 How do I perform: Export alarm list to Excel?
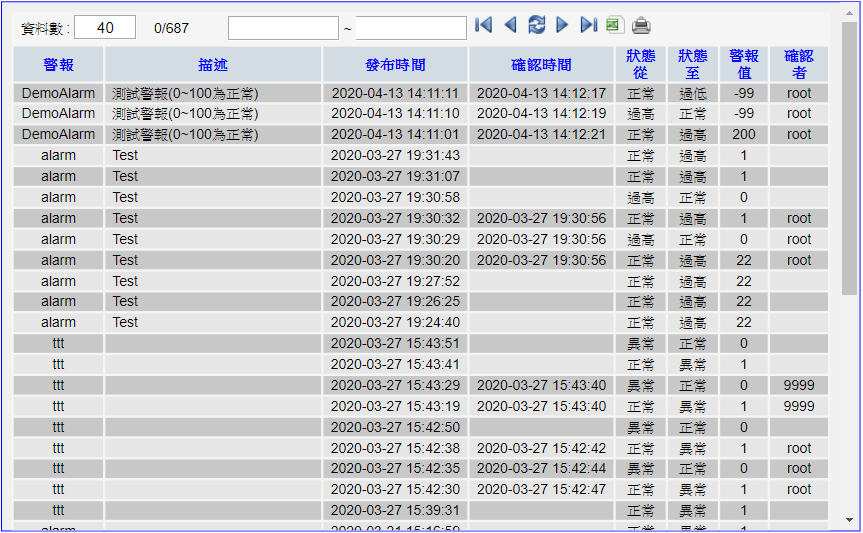pos(614,26)
